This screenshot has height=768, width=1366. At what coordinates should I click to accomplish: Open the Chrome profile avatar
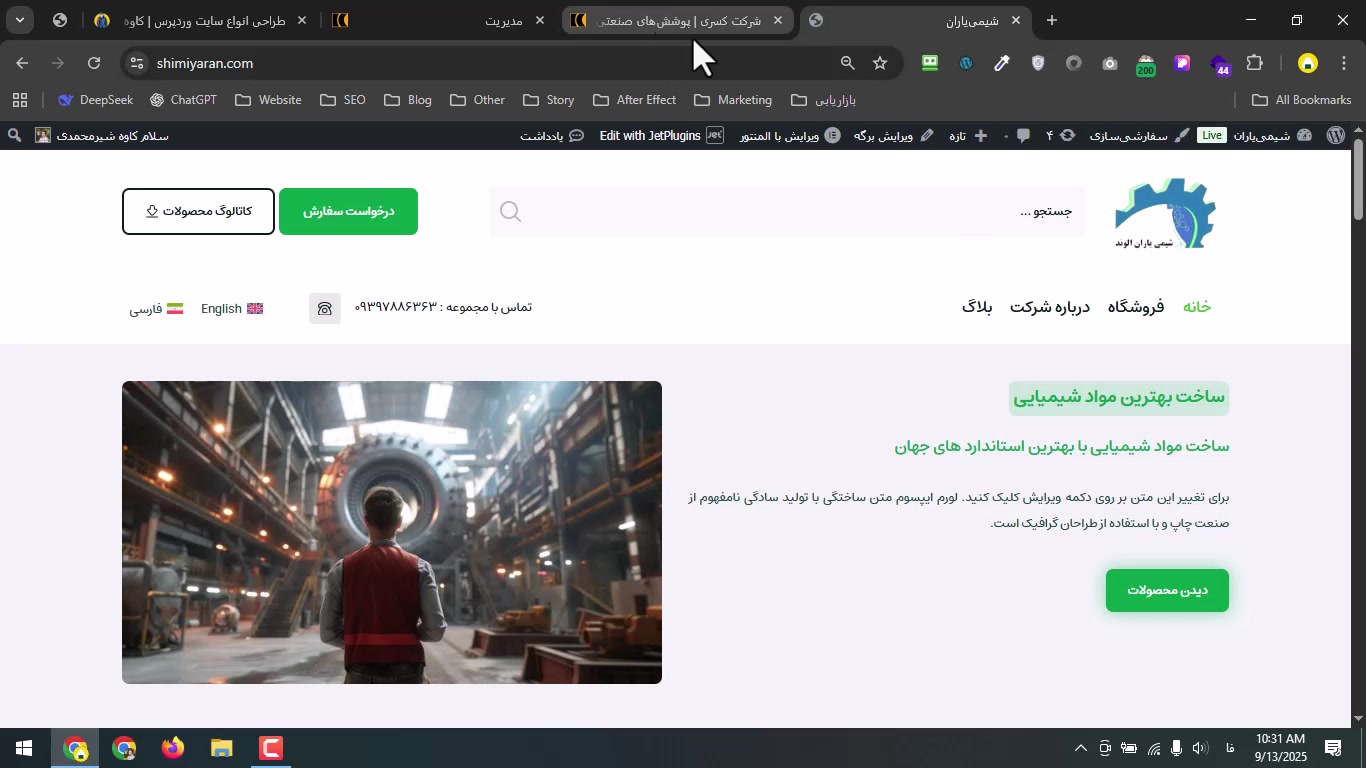pyautogui.click(x=1307, y=63)
